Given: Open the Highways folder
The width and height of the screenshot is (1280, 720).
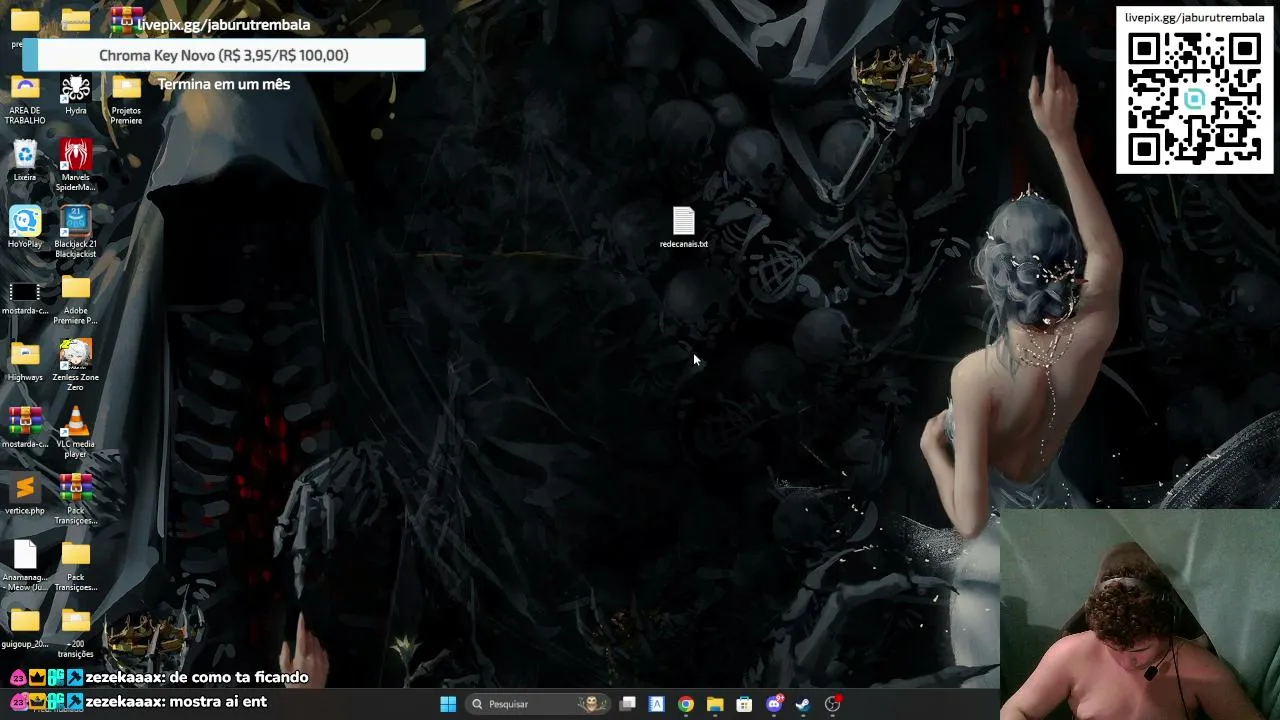Looking at the screenshot, I should click(25, 361).
